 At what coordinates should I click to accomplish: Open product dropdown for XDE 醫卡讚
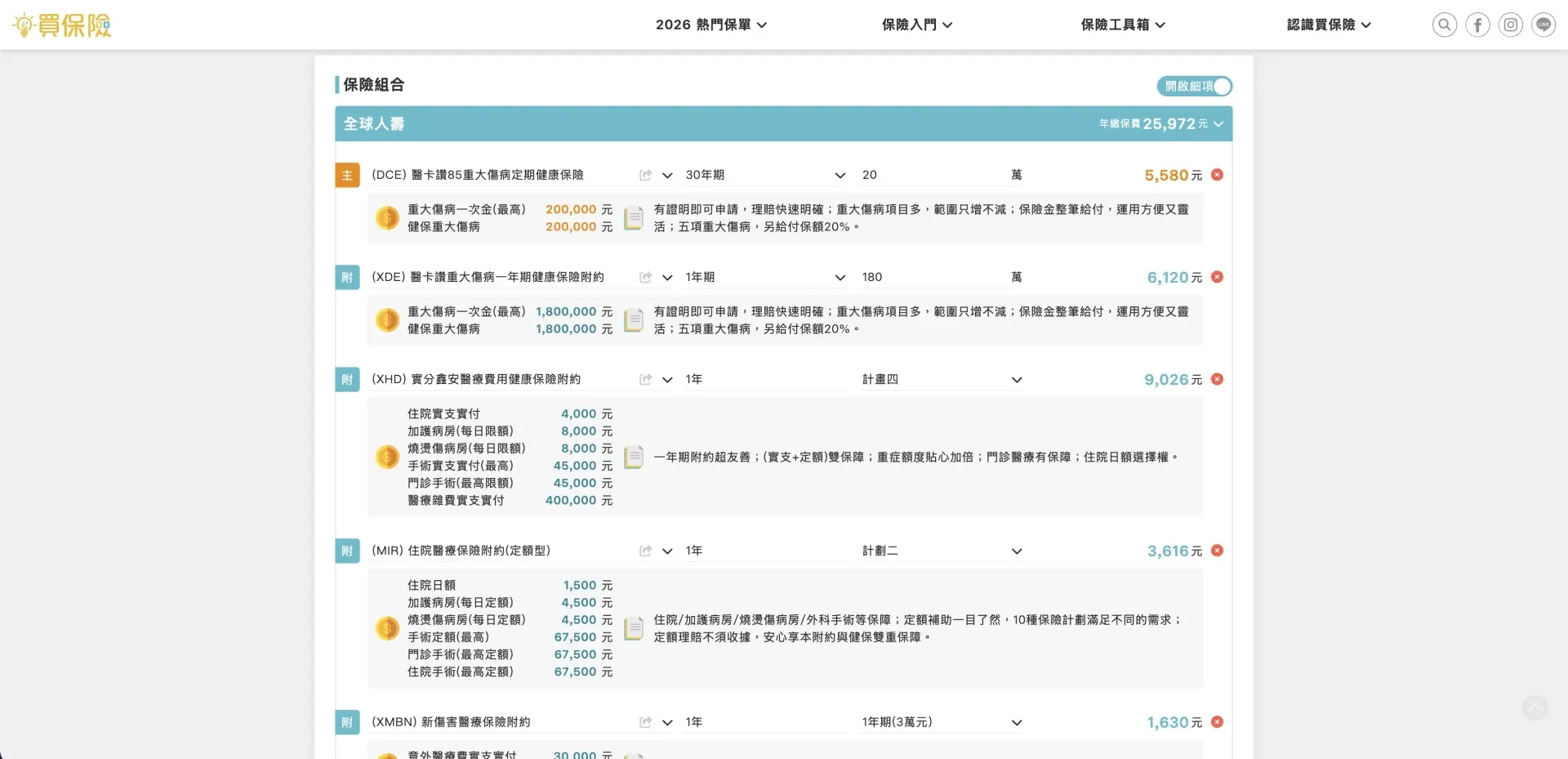(x=667, y=277)
